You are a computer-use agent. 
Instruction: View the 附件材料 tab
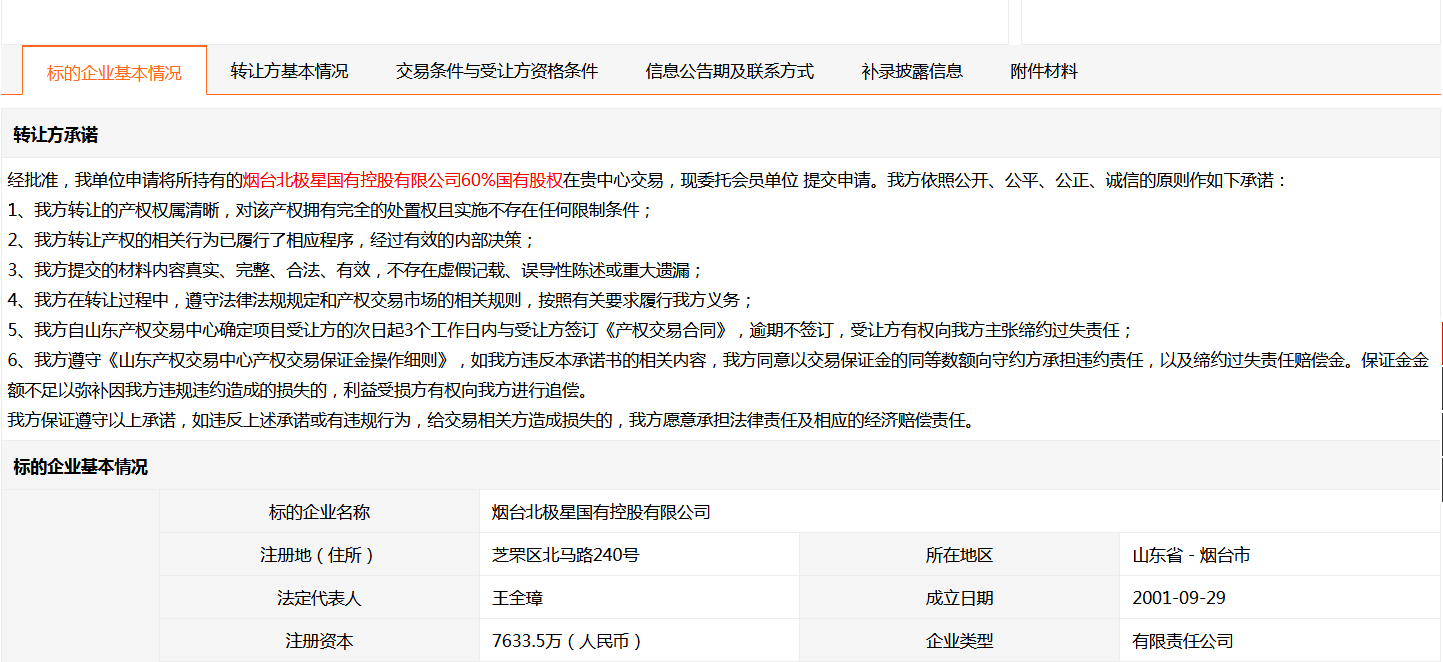[1044, 71]
